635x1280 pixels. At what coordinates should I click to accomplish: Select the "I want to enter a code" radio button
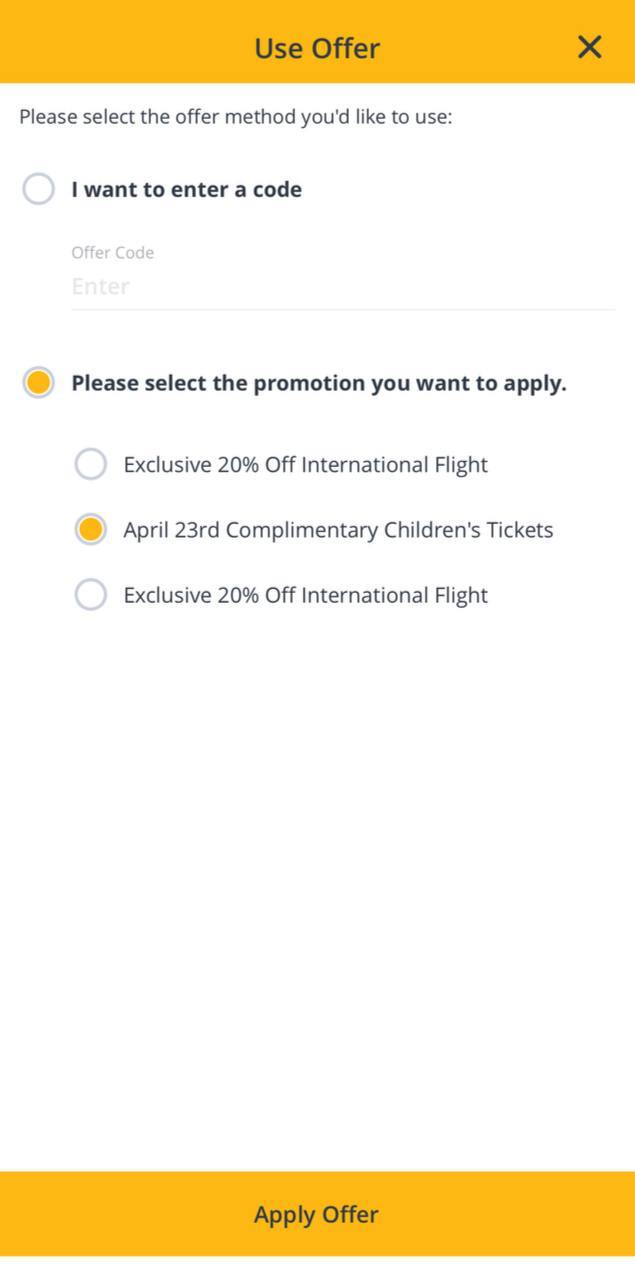[38, 189]
